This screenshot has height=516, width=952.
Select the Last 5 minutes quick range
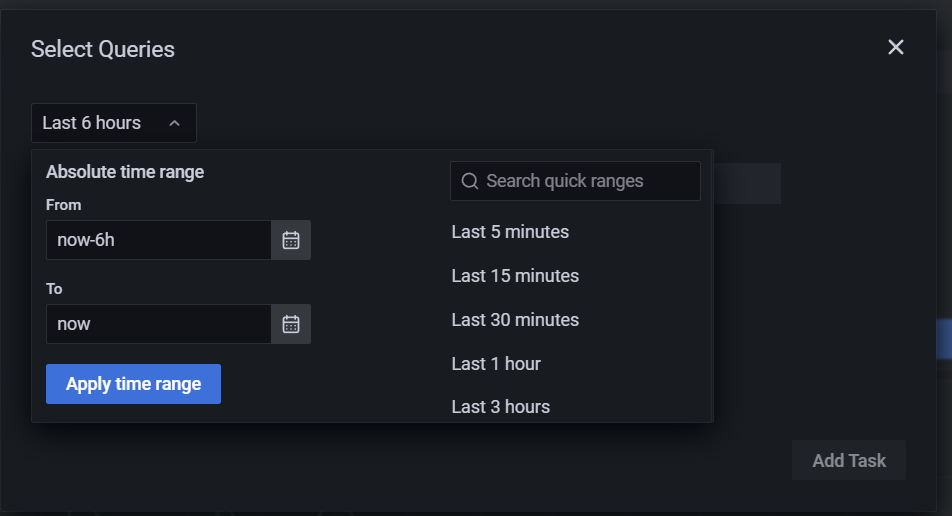(510, 232)
